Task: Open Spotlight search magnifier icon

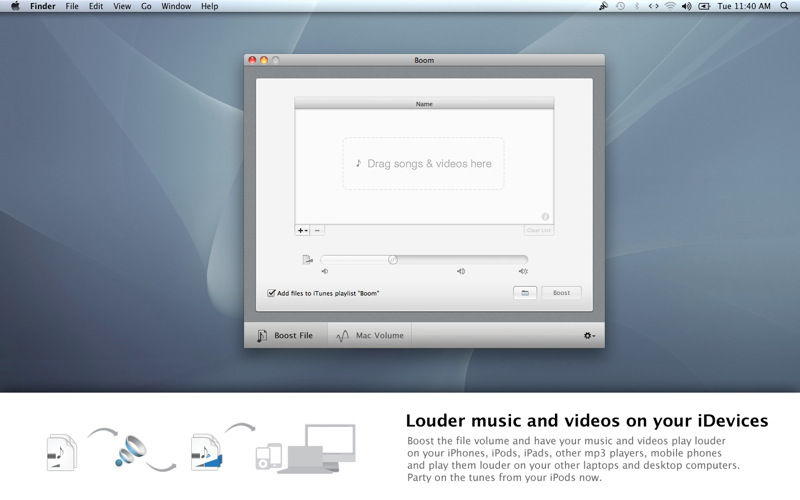Action: tap(784, 6)
